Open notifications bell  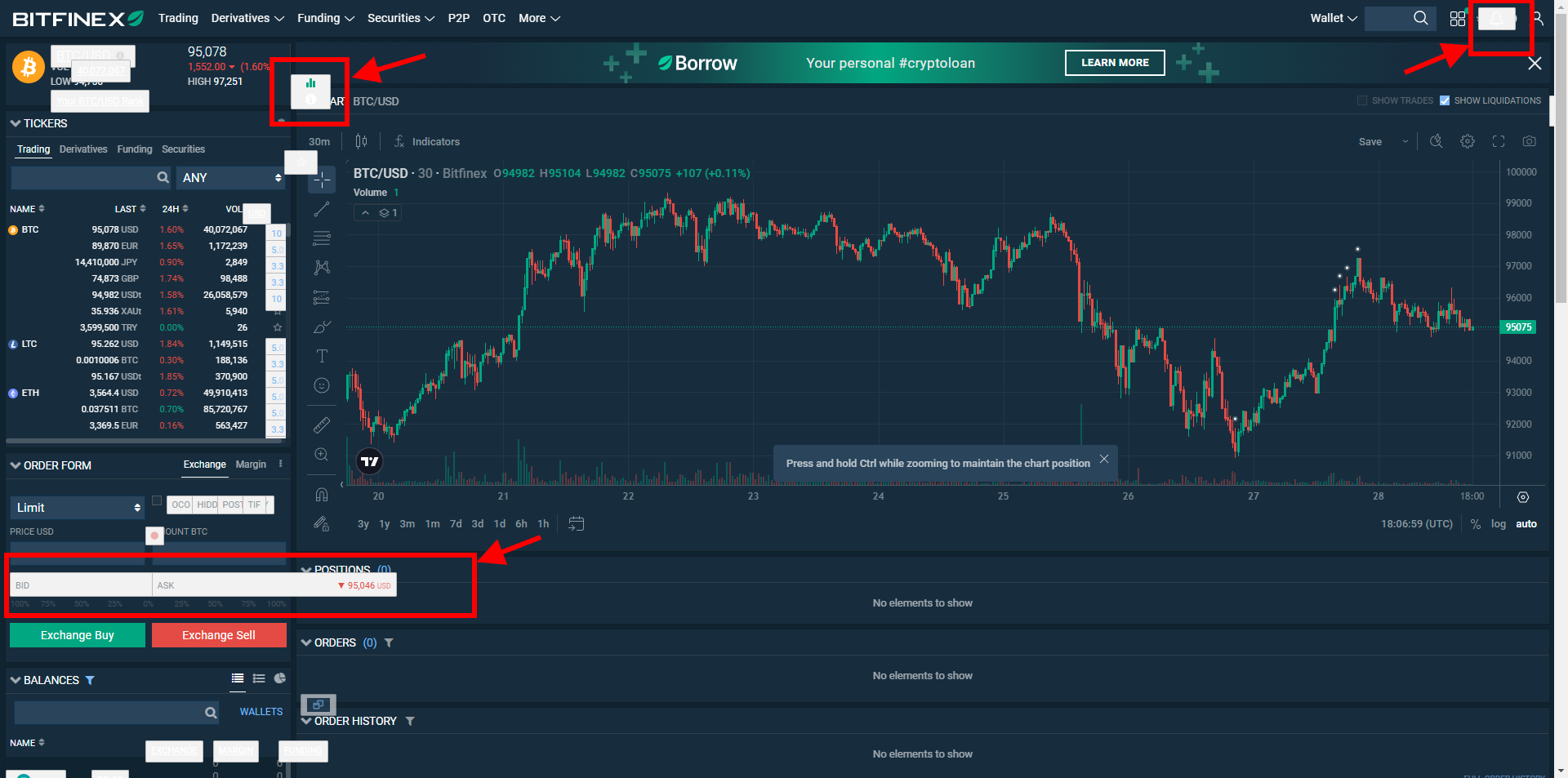[x=1497, y=18]
